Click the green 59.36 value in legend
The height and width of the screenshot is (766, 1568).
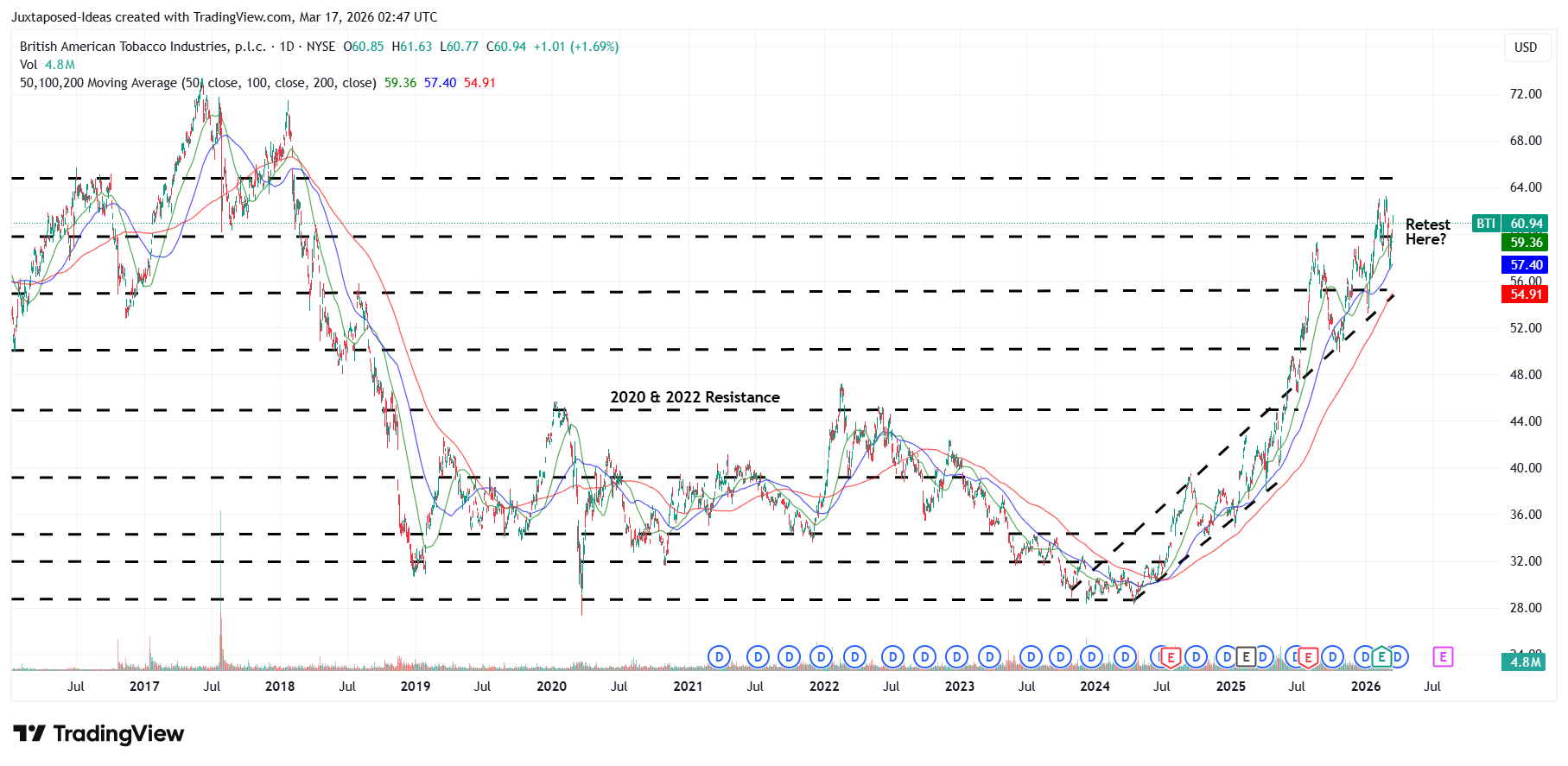[x=400, y=83]
